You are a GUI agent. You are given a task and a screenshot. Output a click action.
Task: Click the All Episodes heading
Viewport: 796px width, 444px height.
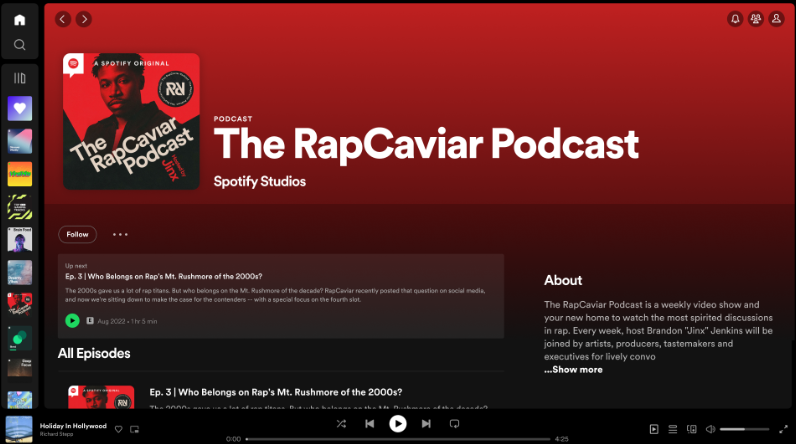click(x=94, y=353)
